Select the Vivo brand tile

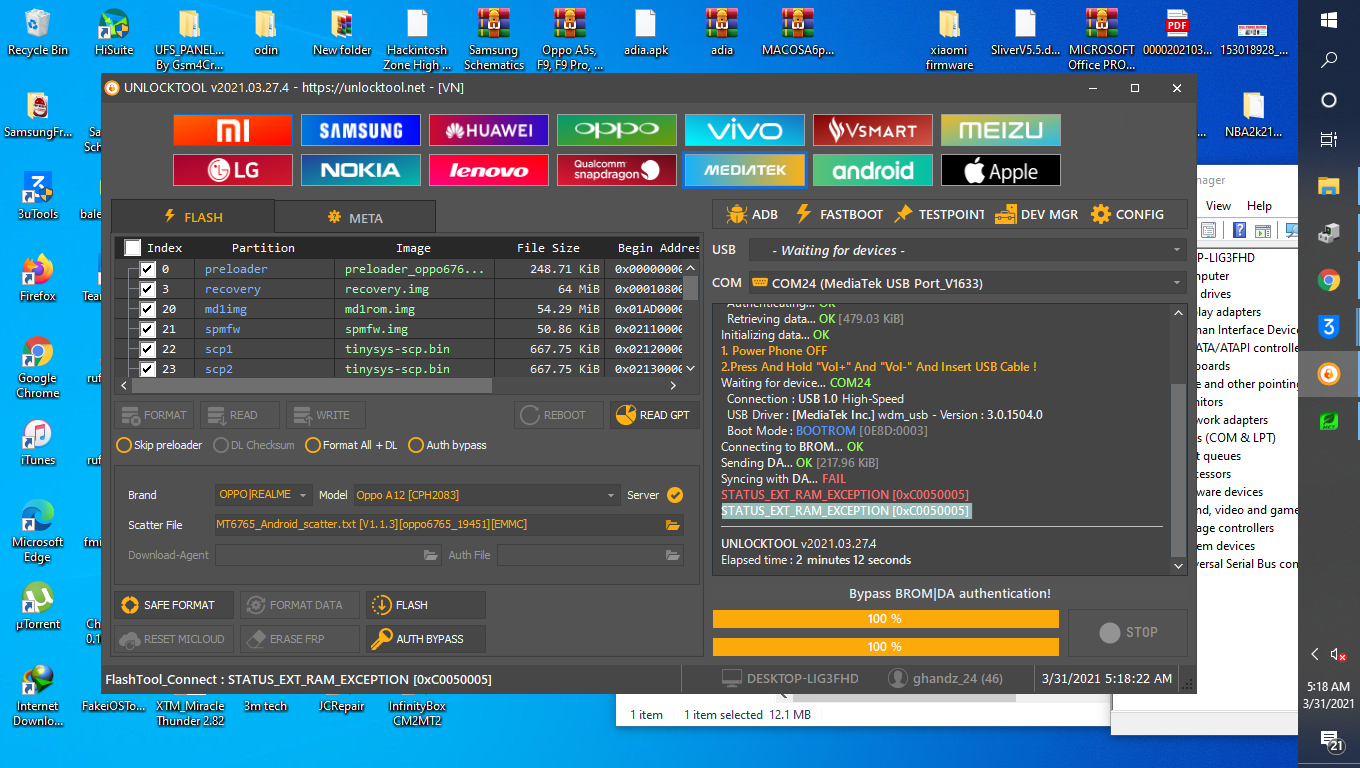coord(744,130)
